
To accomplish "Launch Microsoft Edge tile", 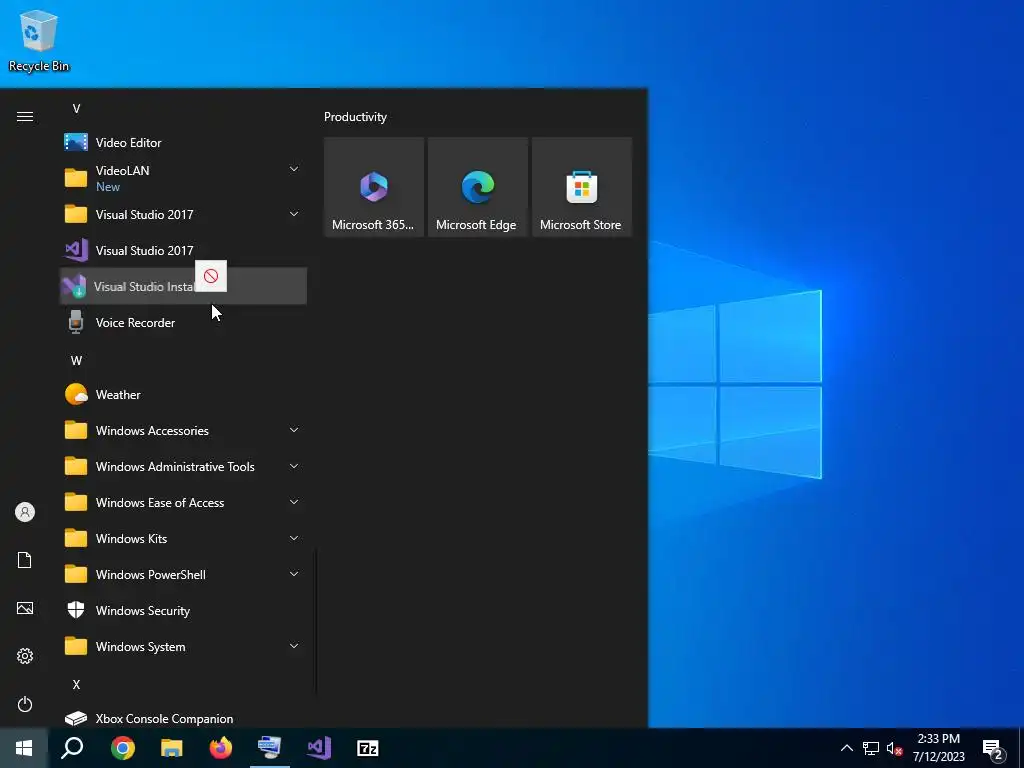I will [x=477, y=187].
